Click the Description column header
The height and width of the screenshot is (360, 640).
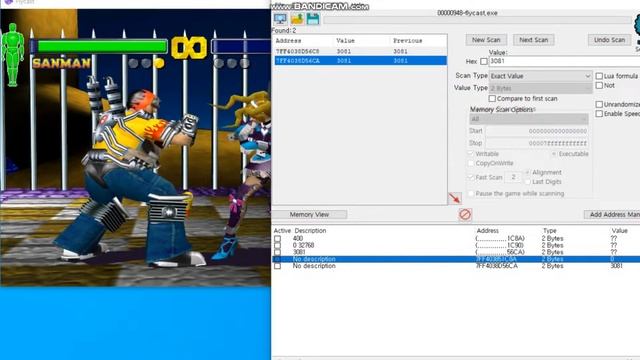(310, 231)
